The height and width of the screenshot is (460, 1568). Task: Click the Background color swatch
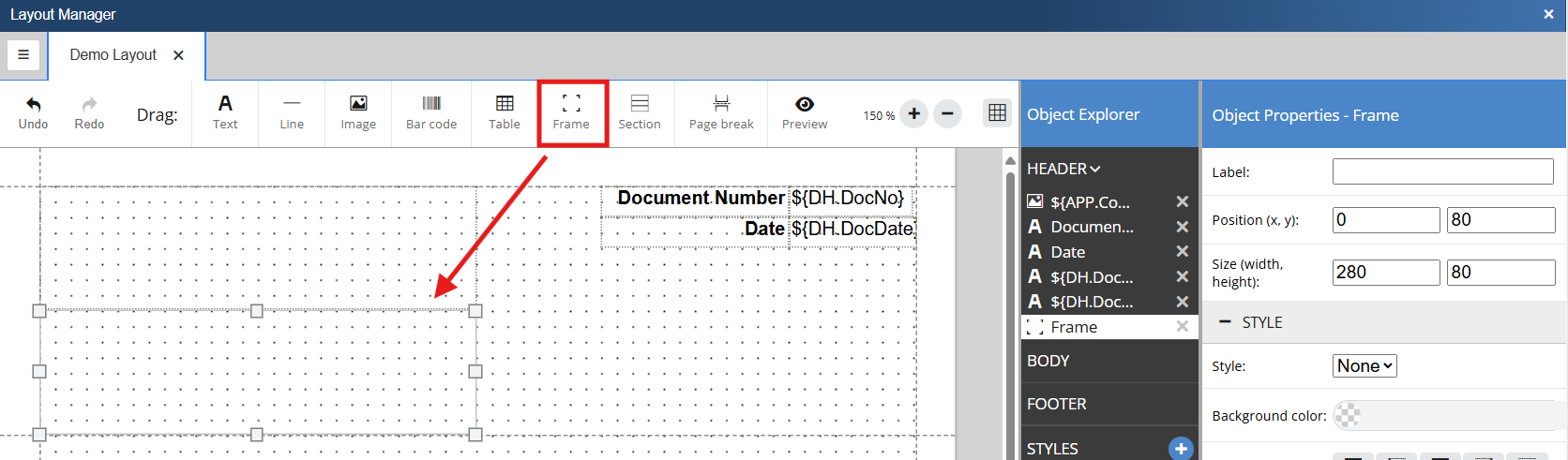click(1348, 415)
